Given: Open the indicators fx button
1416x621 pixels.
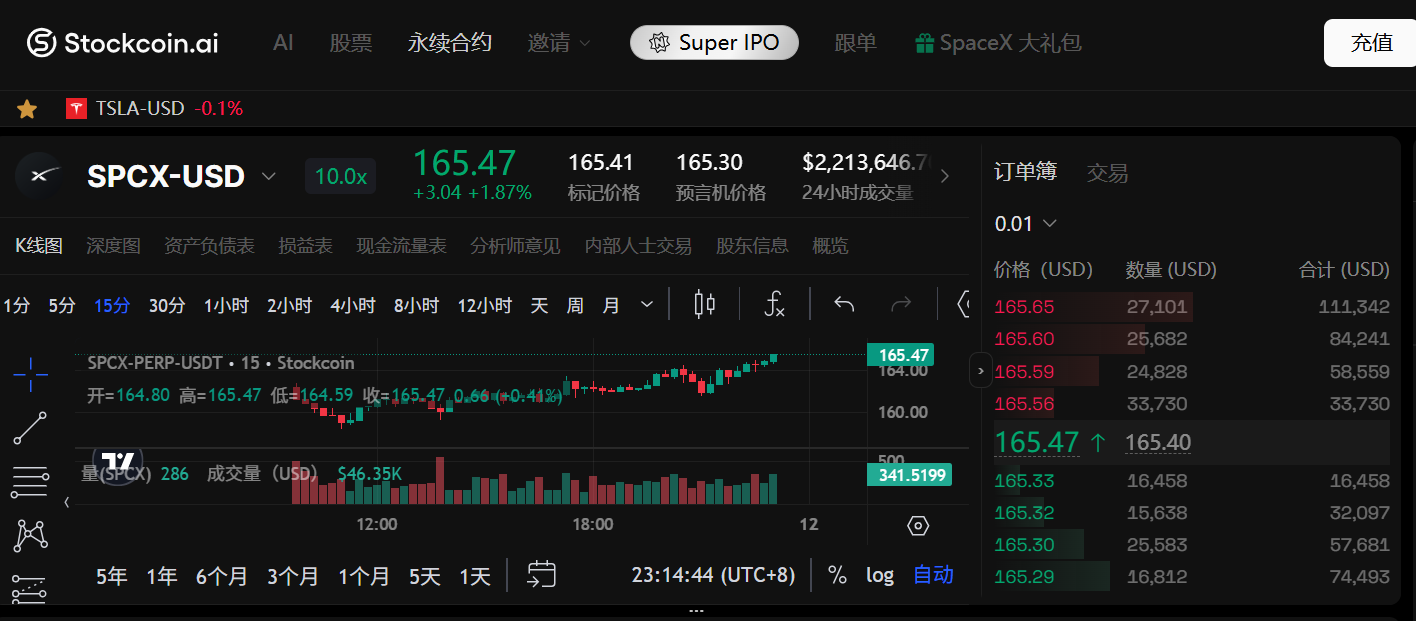Looking at the screenshot, I should click(x=774, y=305).
